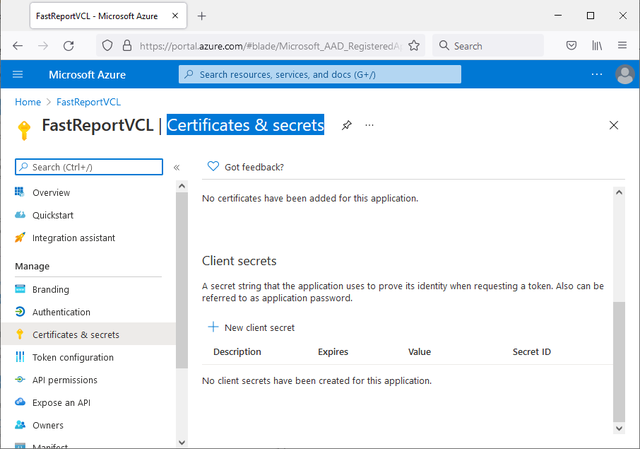Click the Client secrets heading
The height and width of the screenshot is (449, 640).
239,261
